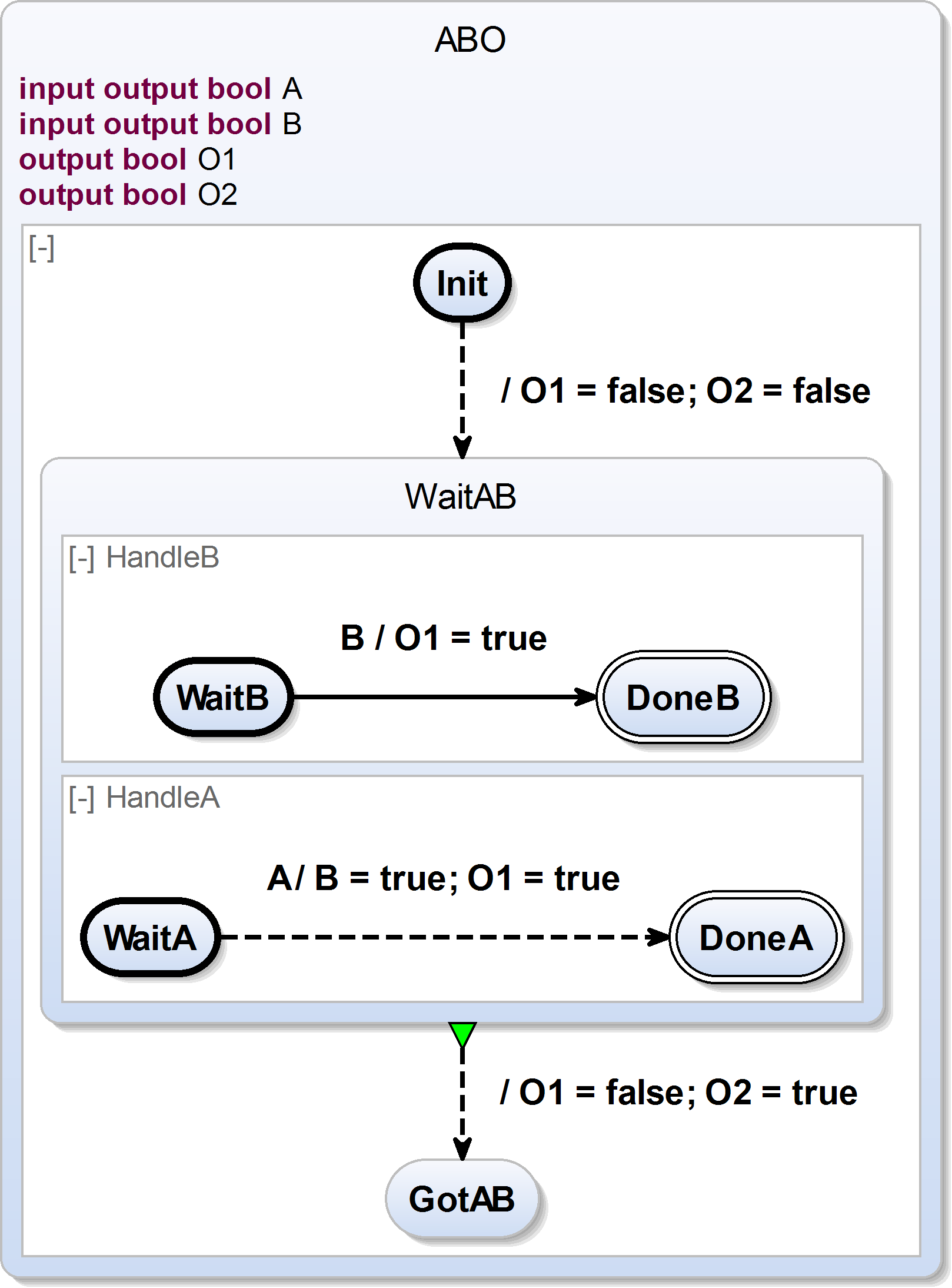The width and height of the screenshot is (952, 1288).
Task: Click the '/ O1 = false; O2 = false' label
Action: point(685,390)
